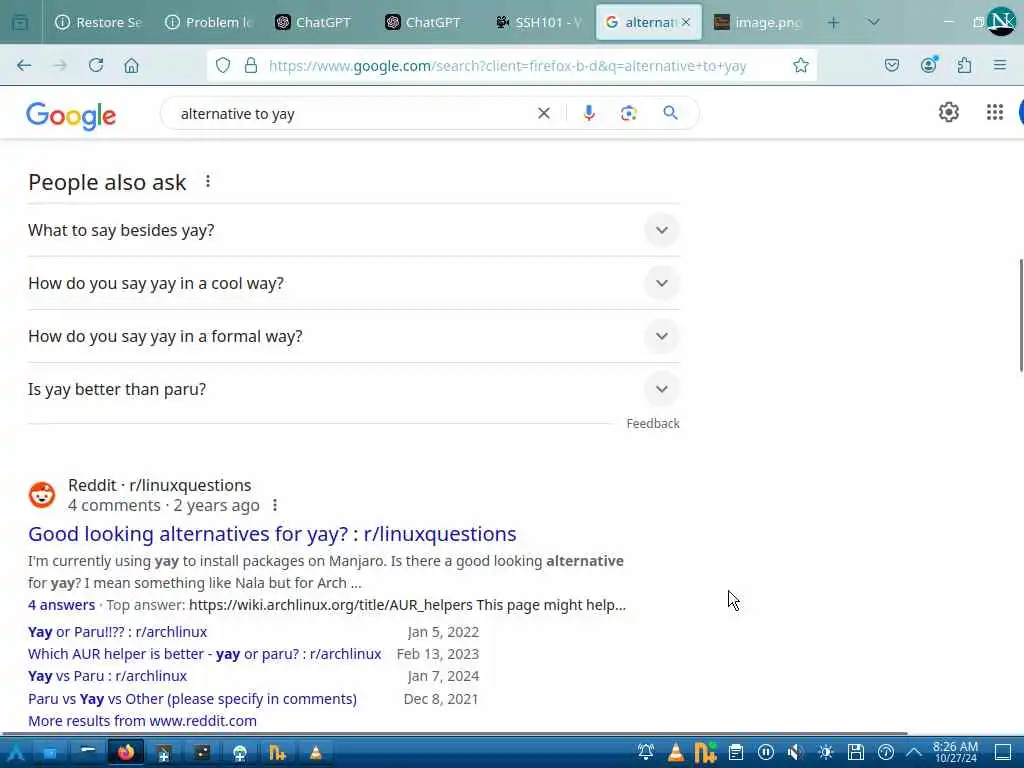Viewport: 1024px width, 768px height.
Task: Switch to the Restore Session tab
Action: point(99,23)
